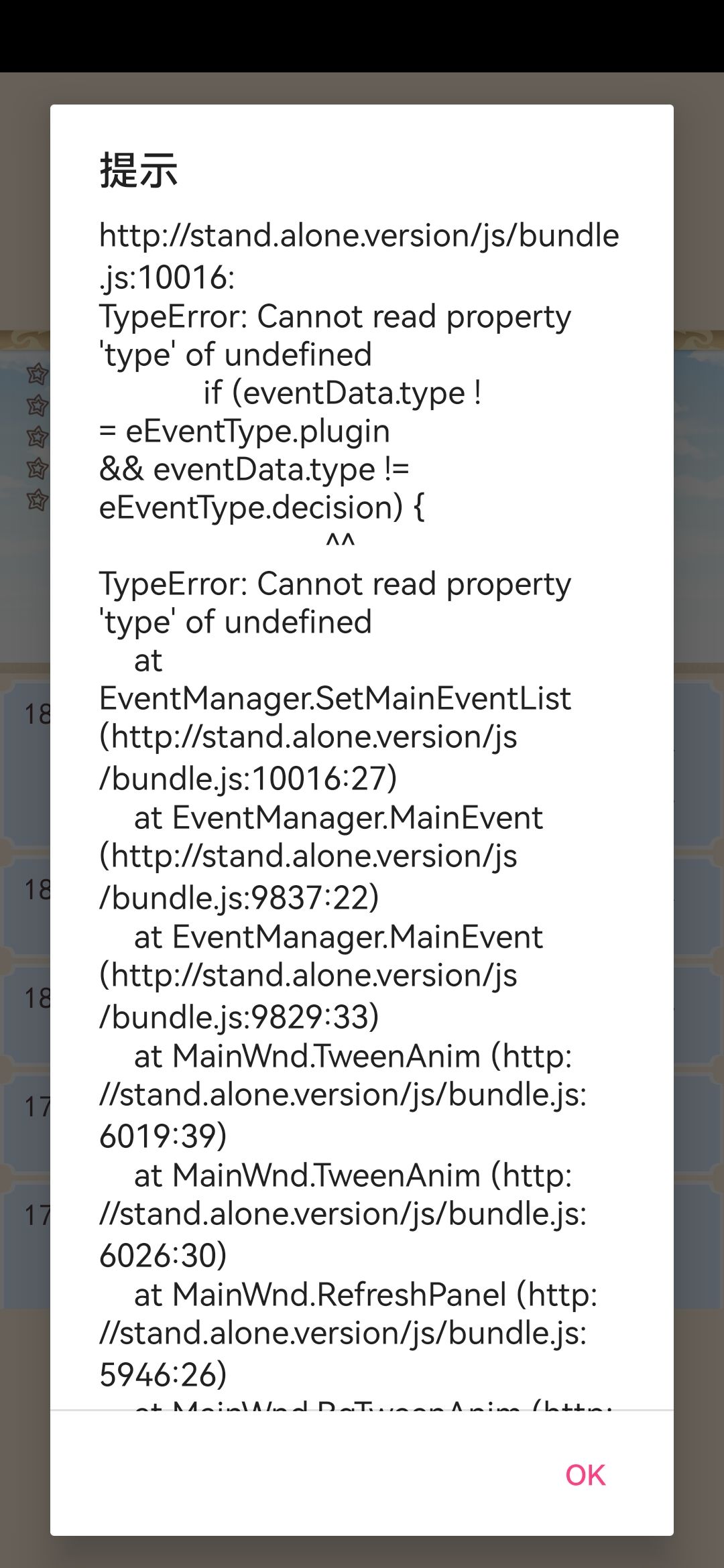The height and width of the screenshot is (1568, 724).
Task: Tap the eEventType.decision code line
Action: pyautogui.click(x=261, y=507)
